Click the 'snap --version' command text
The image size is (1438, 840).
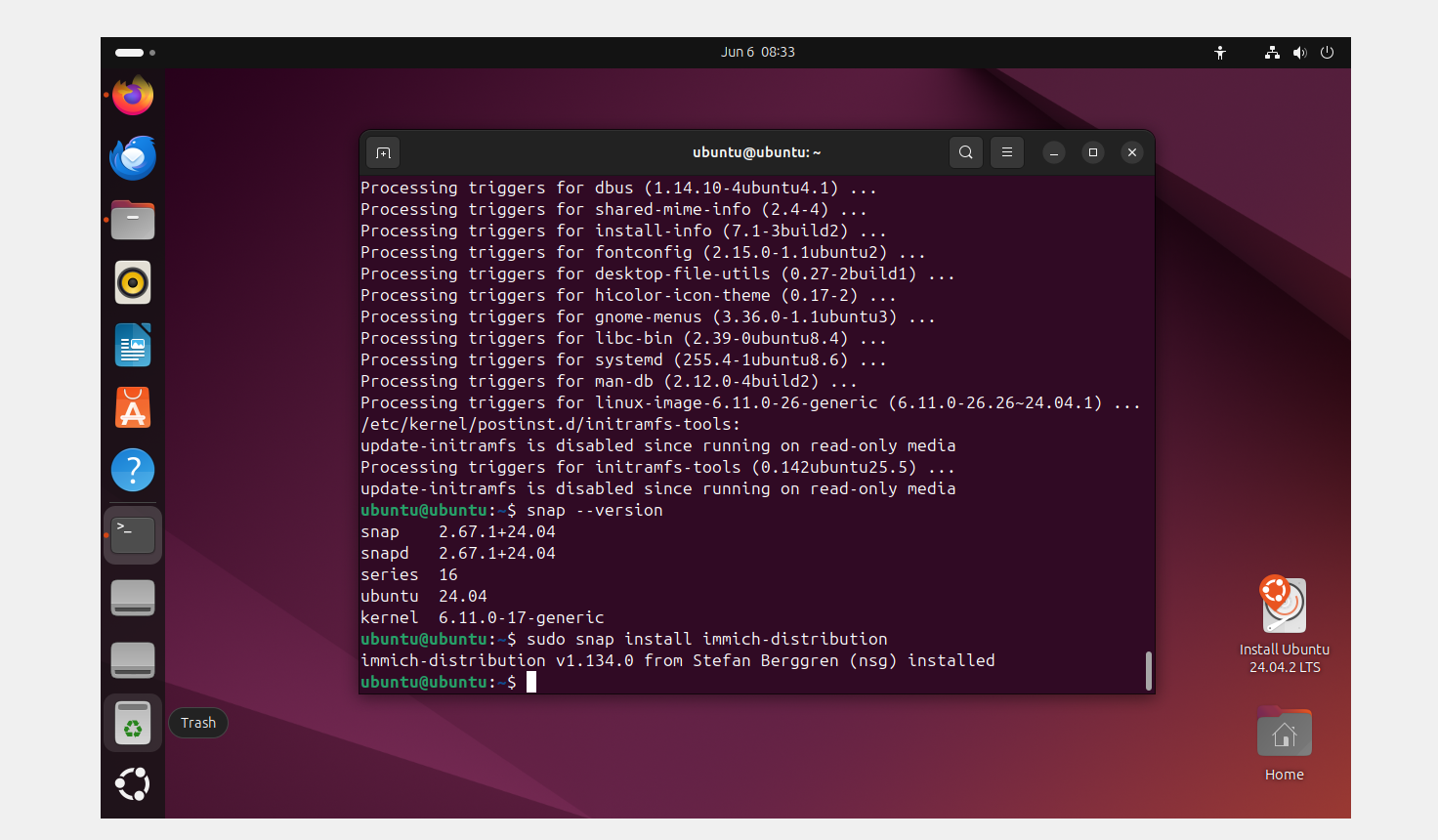[x=595, y=510]
